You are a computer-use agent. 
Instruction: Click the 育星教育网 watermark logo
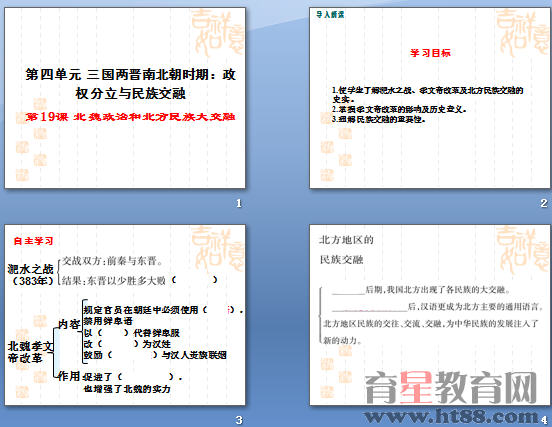coord(451,388)
